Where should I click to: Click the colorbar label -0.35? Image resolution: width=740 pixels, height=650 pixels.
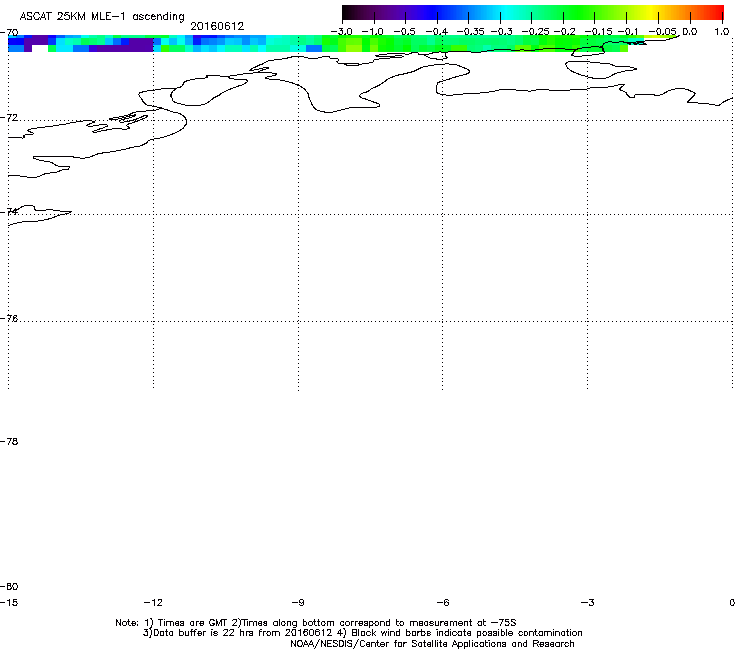click(x=471, y=32)
